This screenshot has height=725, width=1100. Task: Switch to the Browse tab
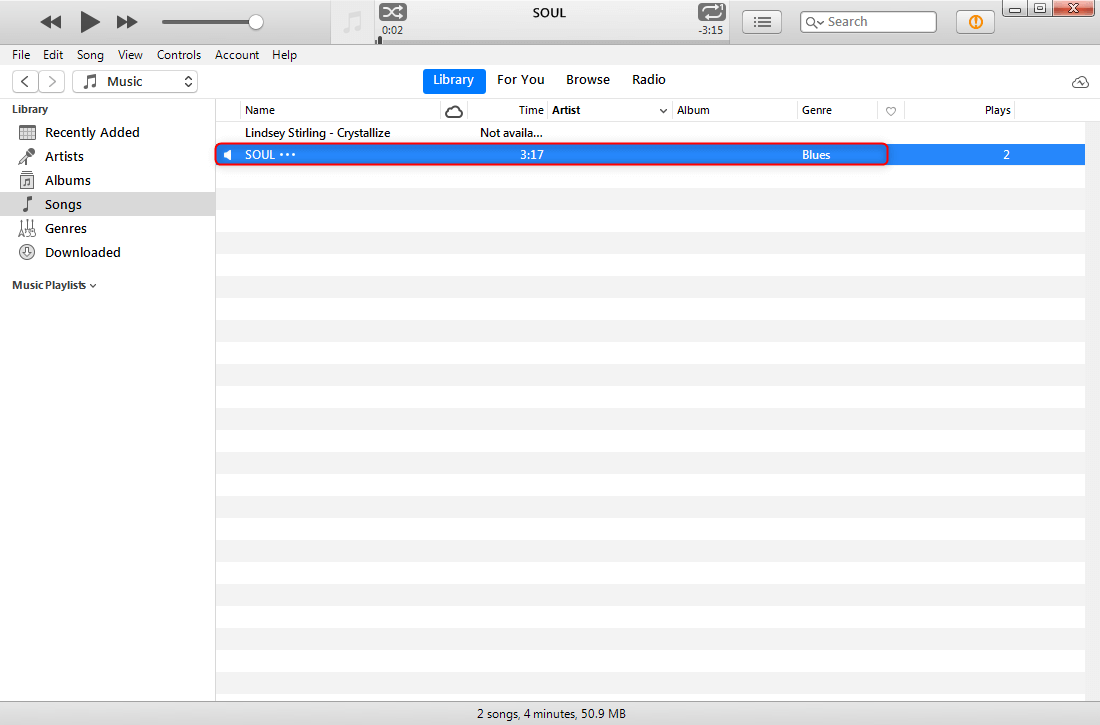click(588, 80)
